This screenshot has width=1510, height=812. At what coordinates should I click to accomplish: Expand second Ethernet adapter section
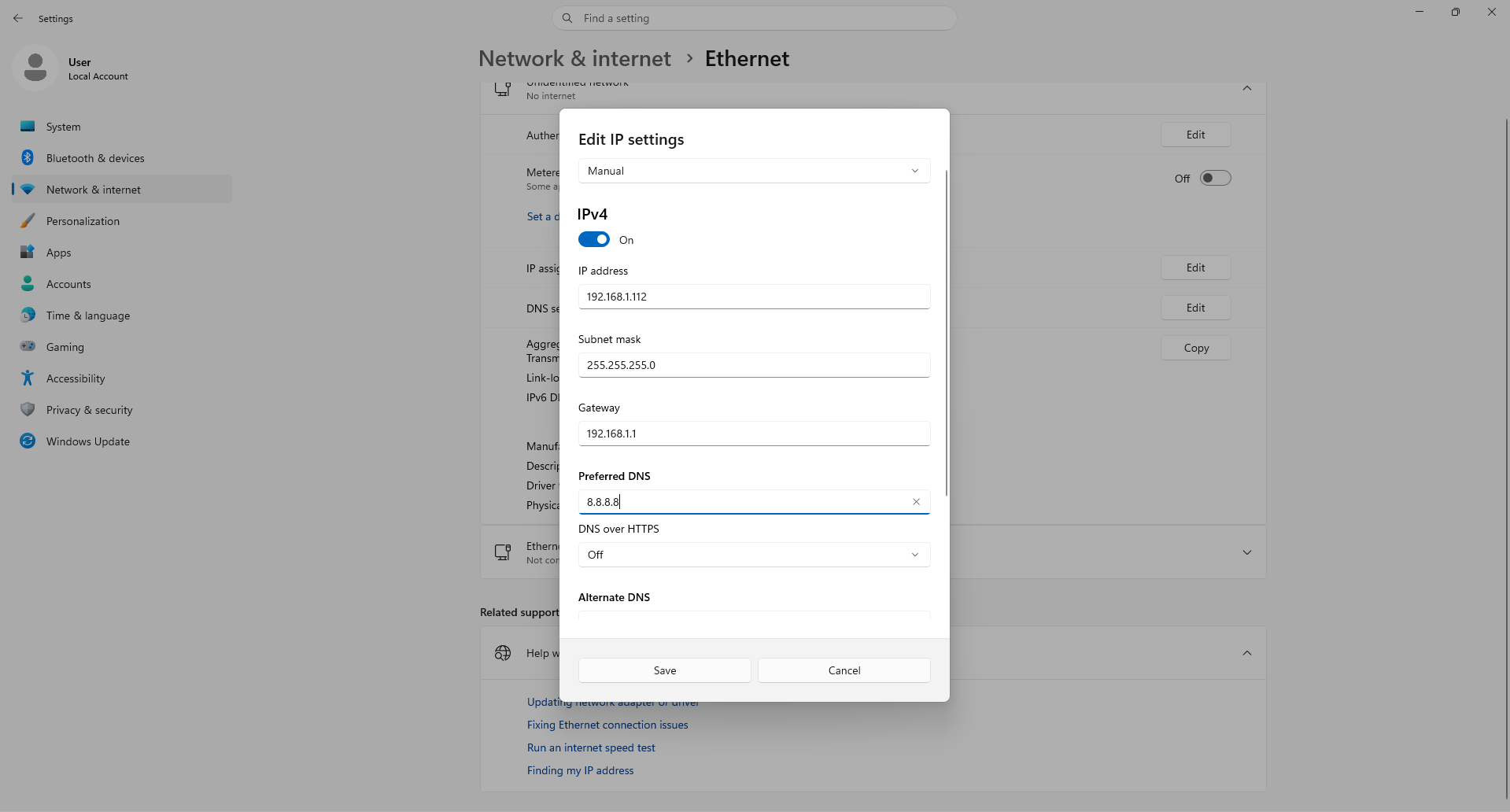(x=1247, y=552)
